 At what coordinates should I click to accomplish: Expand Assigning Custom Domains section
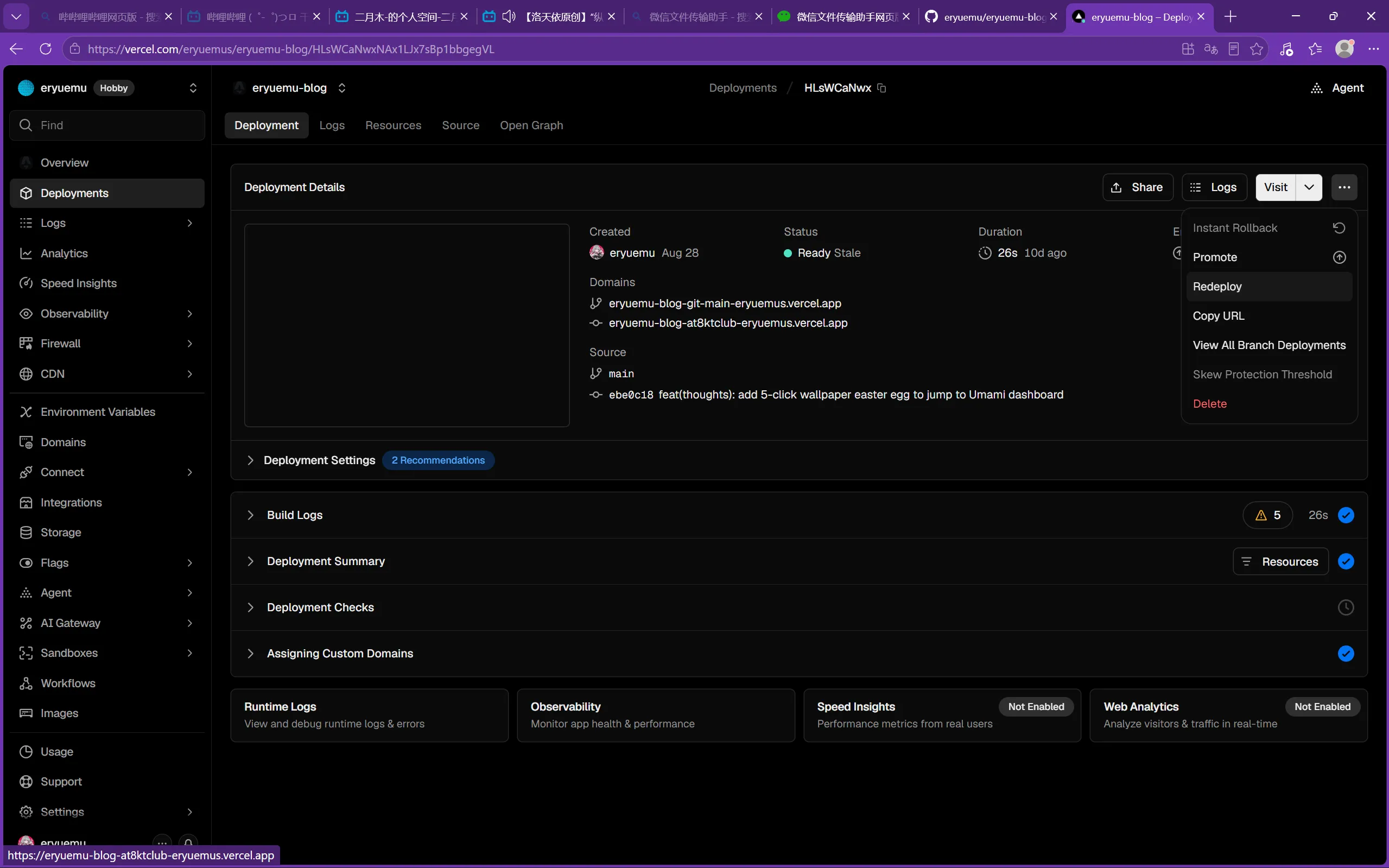click(250, 653)
